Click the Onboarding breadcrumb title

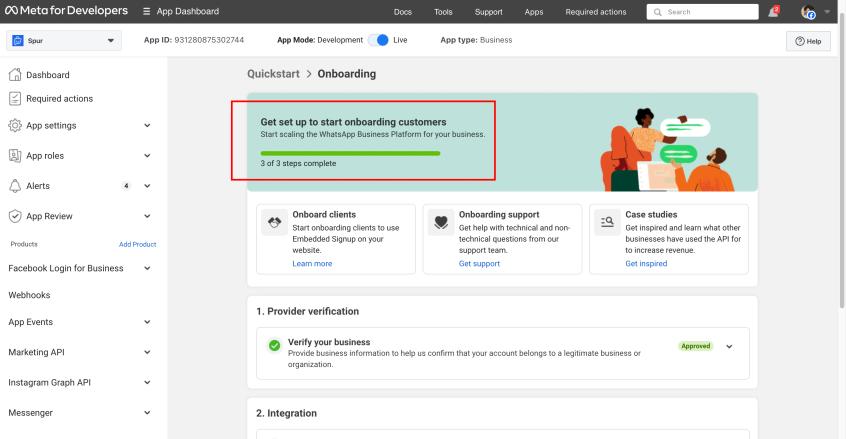(x=346, y=74)
